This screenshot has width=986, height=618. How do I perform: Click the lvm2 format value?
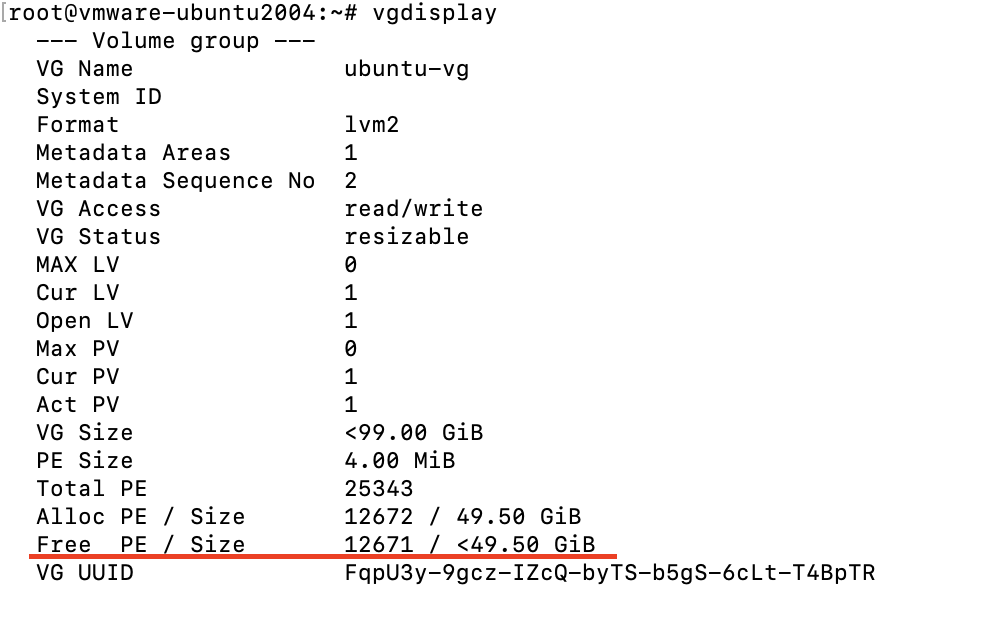click(372, 125)
